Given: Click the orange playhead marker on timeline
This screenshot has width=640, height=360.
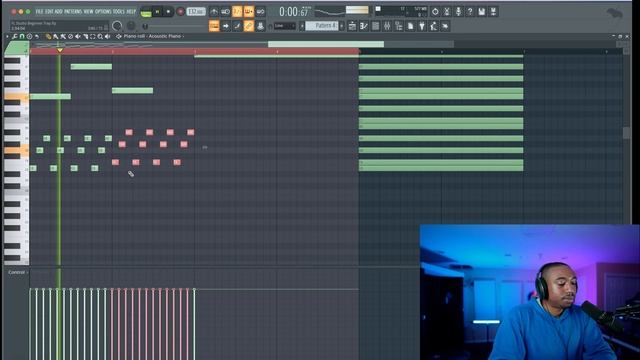Looking at the screenshot, I should click(x=60, y=50).
